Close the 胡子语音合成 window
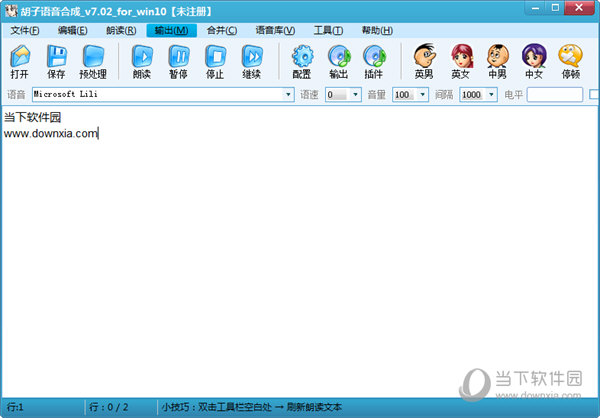Screen dimensions: 600x418 tap(579, 8)
